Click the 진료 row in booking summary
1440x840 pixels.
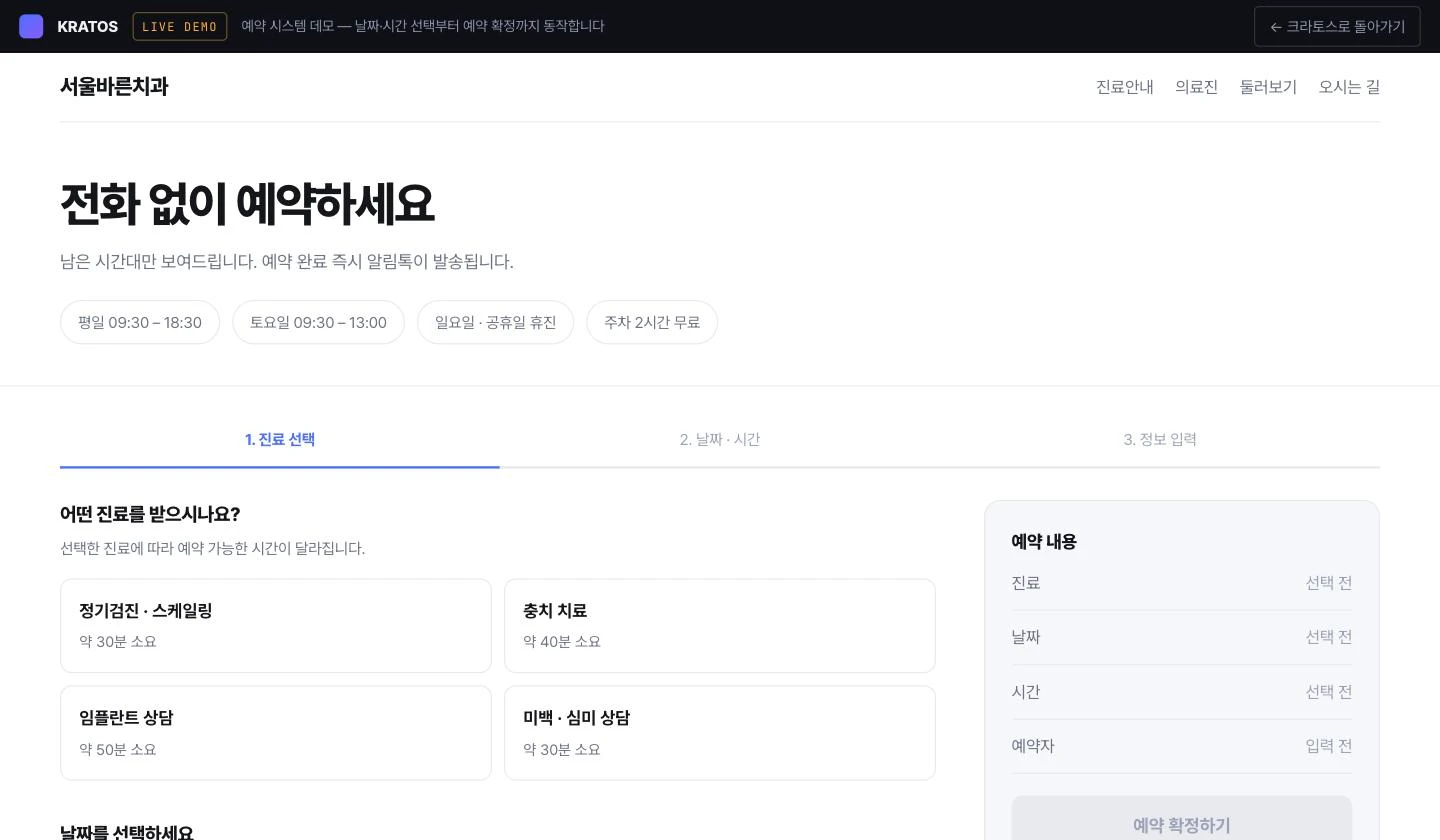tap(1182, 583)
